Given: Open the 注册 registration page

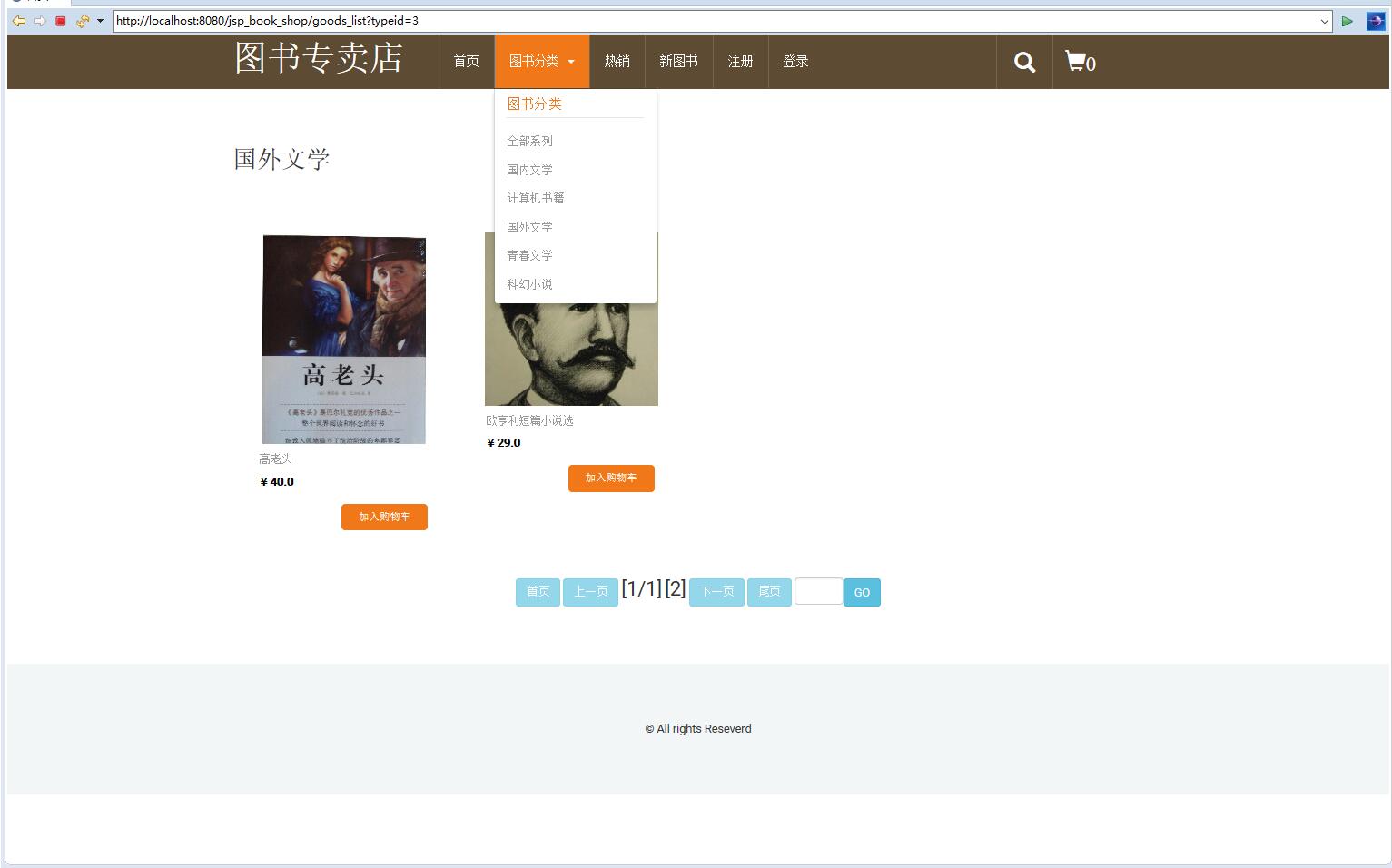Looking at the screenshot, I should click(740, 61).
